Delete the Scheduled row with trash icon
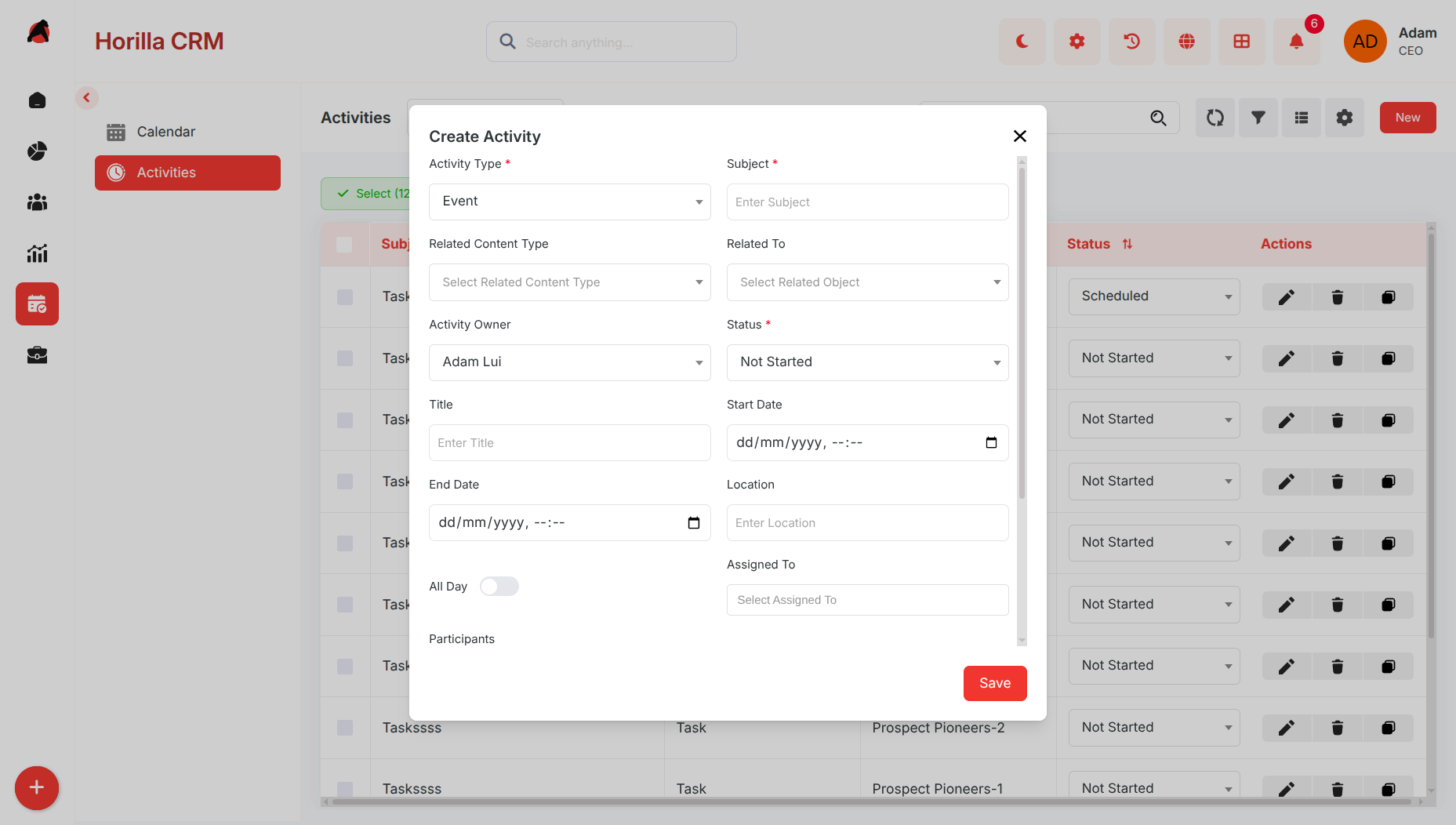This screenshot has width=1456, height=825. 1338,297
